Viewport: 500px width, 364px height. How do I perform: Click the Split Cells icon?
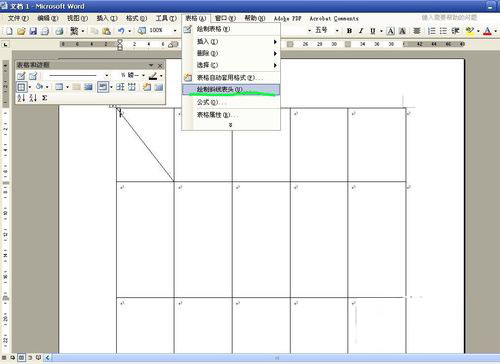pyautogui.click(x=88, y=87)
